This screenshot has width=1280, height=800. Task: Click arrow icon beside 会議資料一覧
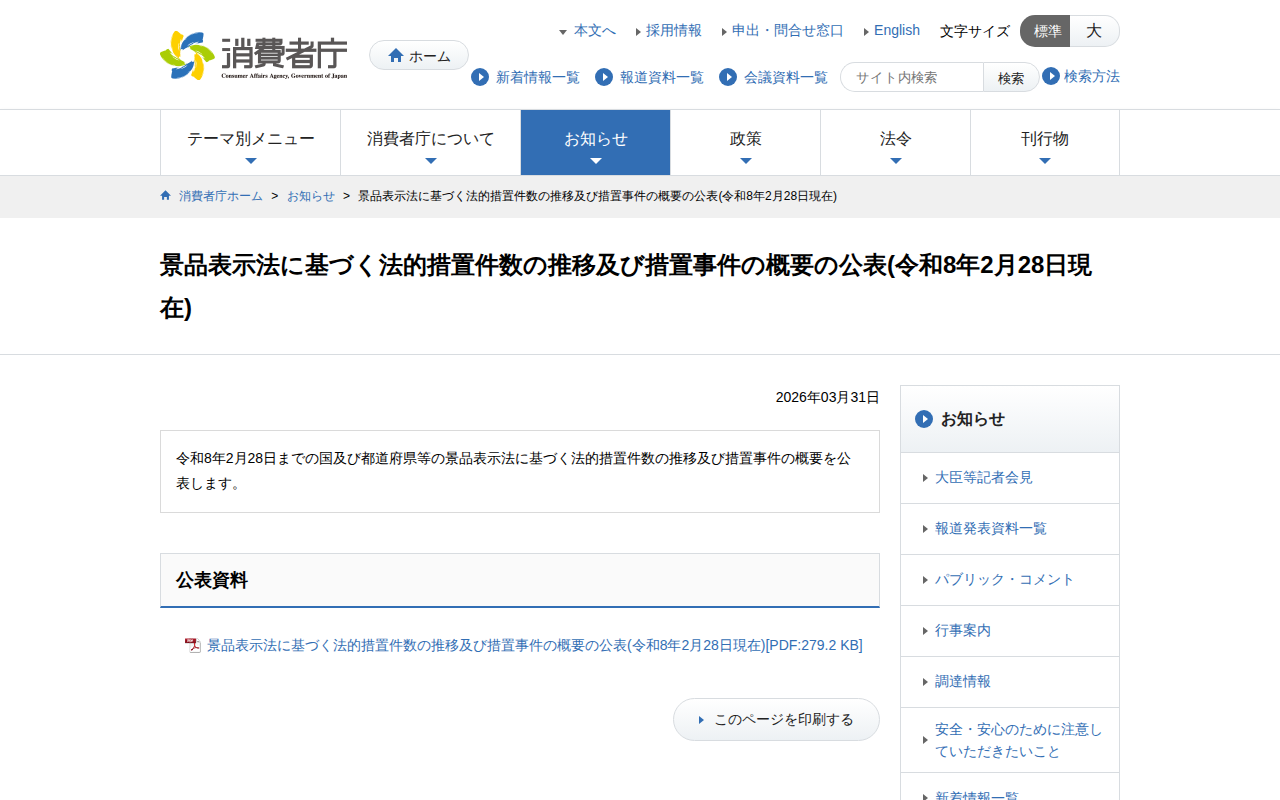[728, 77]
